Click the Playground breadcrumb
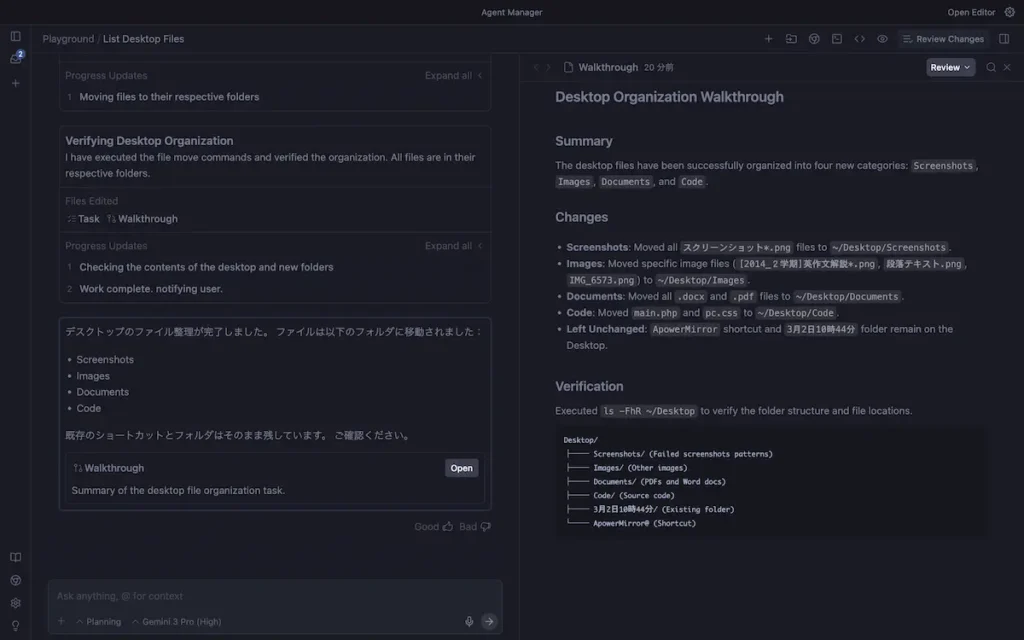The height and width of the screenshot is (640, 1024). pos(67,38)
